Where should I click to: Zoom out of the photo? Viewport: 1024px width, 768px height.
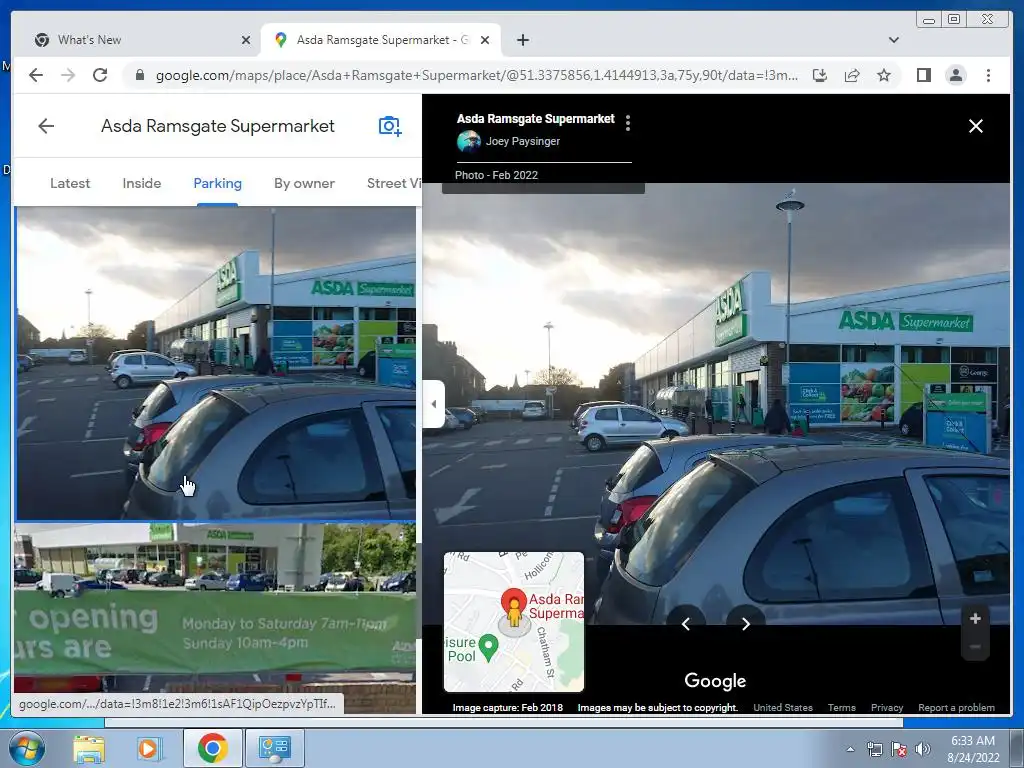coord(975,647)
